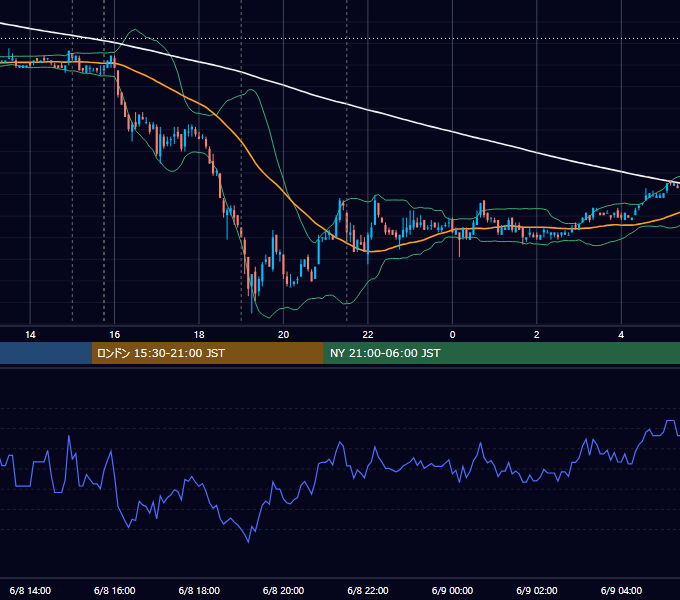Viewport: 680px width, 600px height.
Task: Click the '22' hour label on price chart axis
Action: [368, 335]
